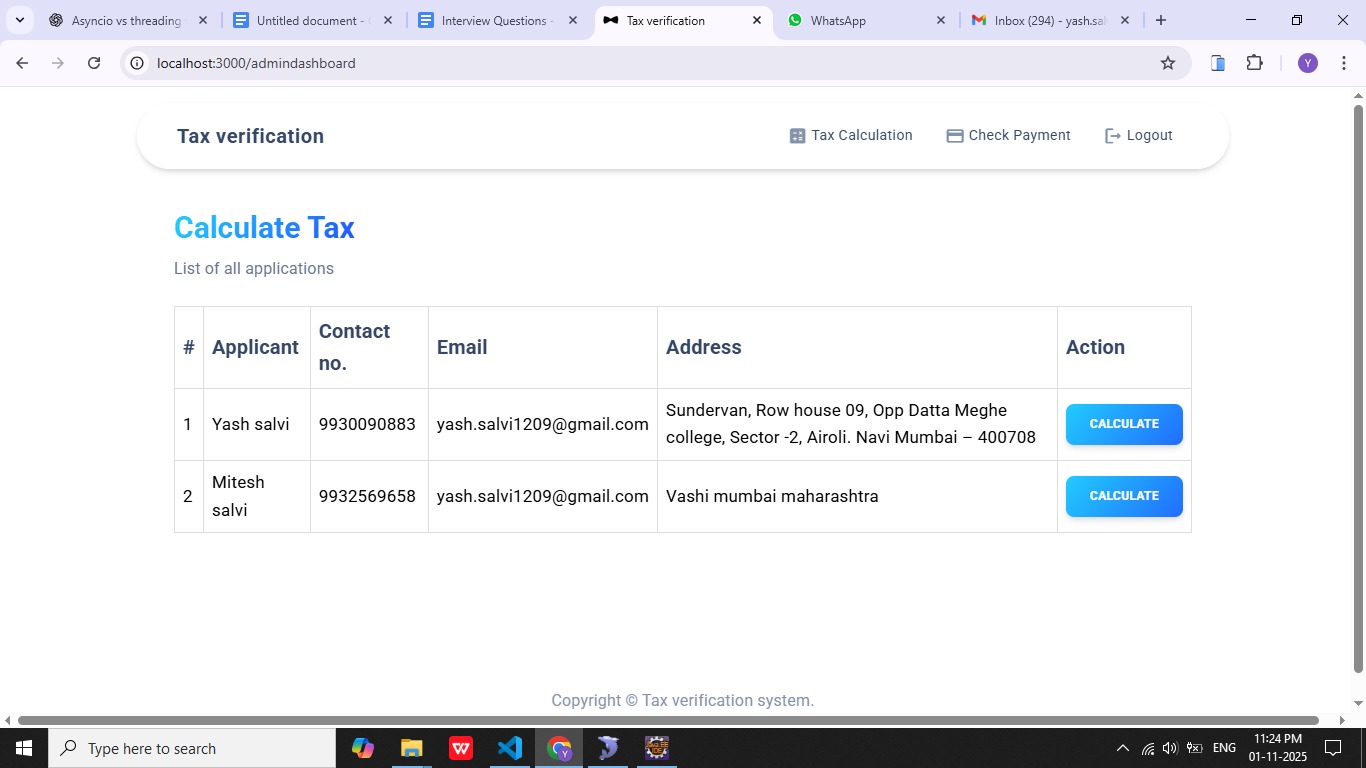
Task: Click Calculate button for Mitesh salvi
Action: coord(1123,496)
